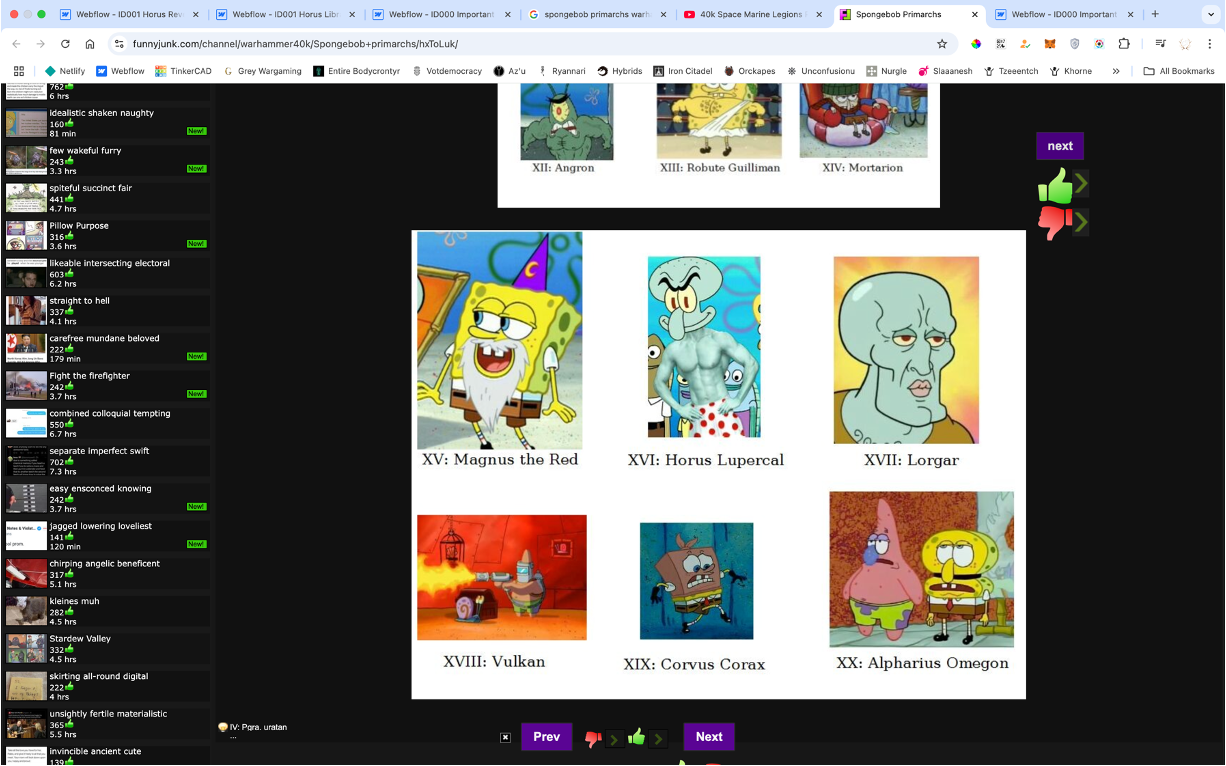Screen dimensions: 1226x766
Task: Bookmark this page with star icon
Action: (941, 44)
